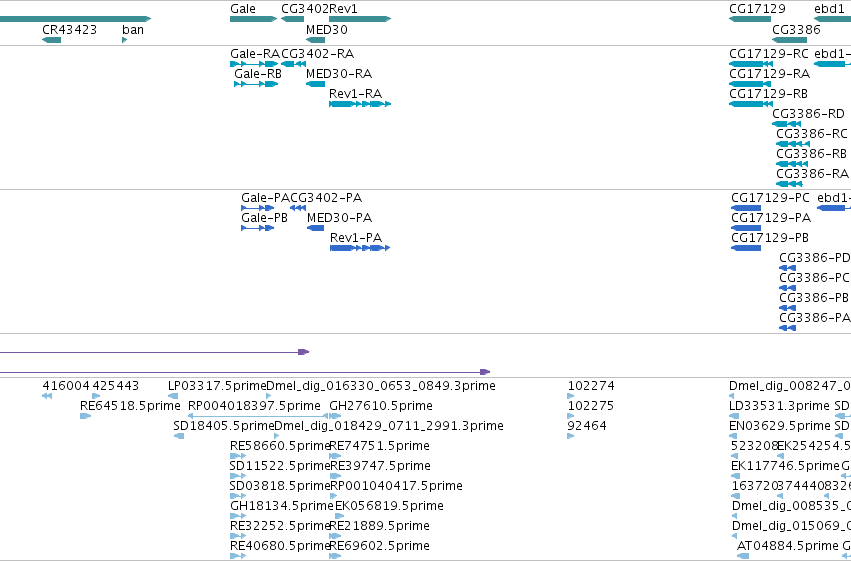Select the CG17129-RA transcript label
The width and height of the screenshot is (851, 561).
(x=770, y=74)
